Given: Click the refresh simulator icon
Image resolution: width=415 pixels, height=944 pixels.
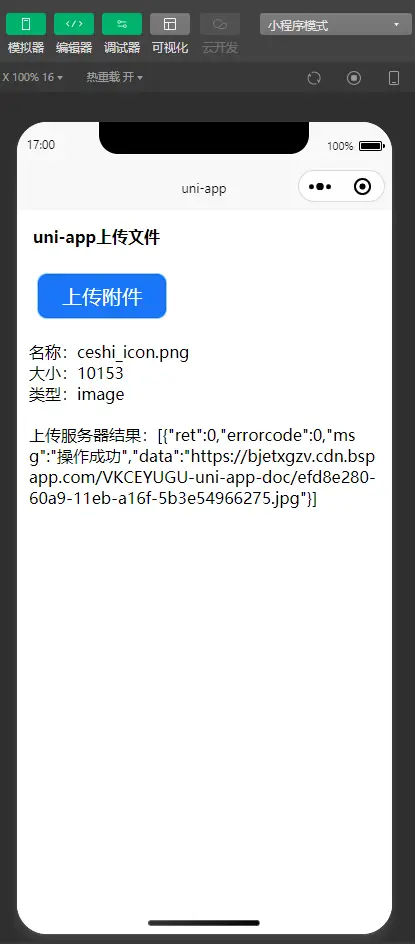Looking at the screenshot, I should 314,78.
